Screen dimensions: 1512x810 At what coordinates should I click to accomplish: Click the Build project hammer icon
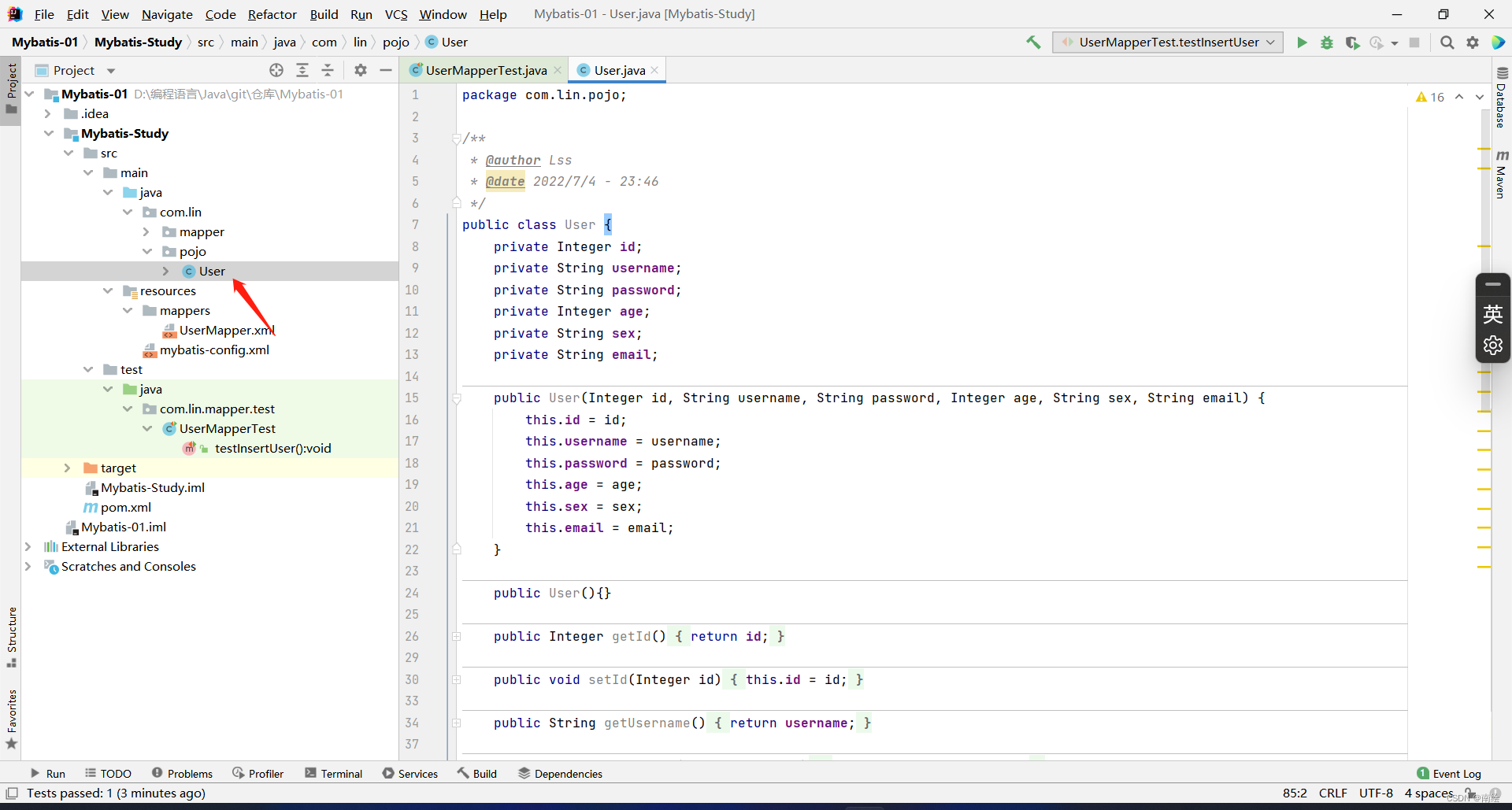click(x=1033, y=43)
